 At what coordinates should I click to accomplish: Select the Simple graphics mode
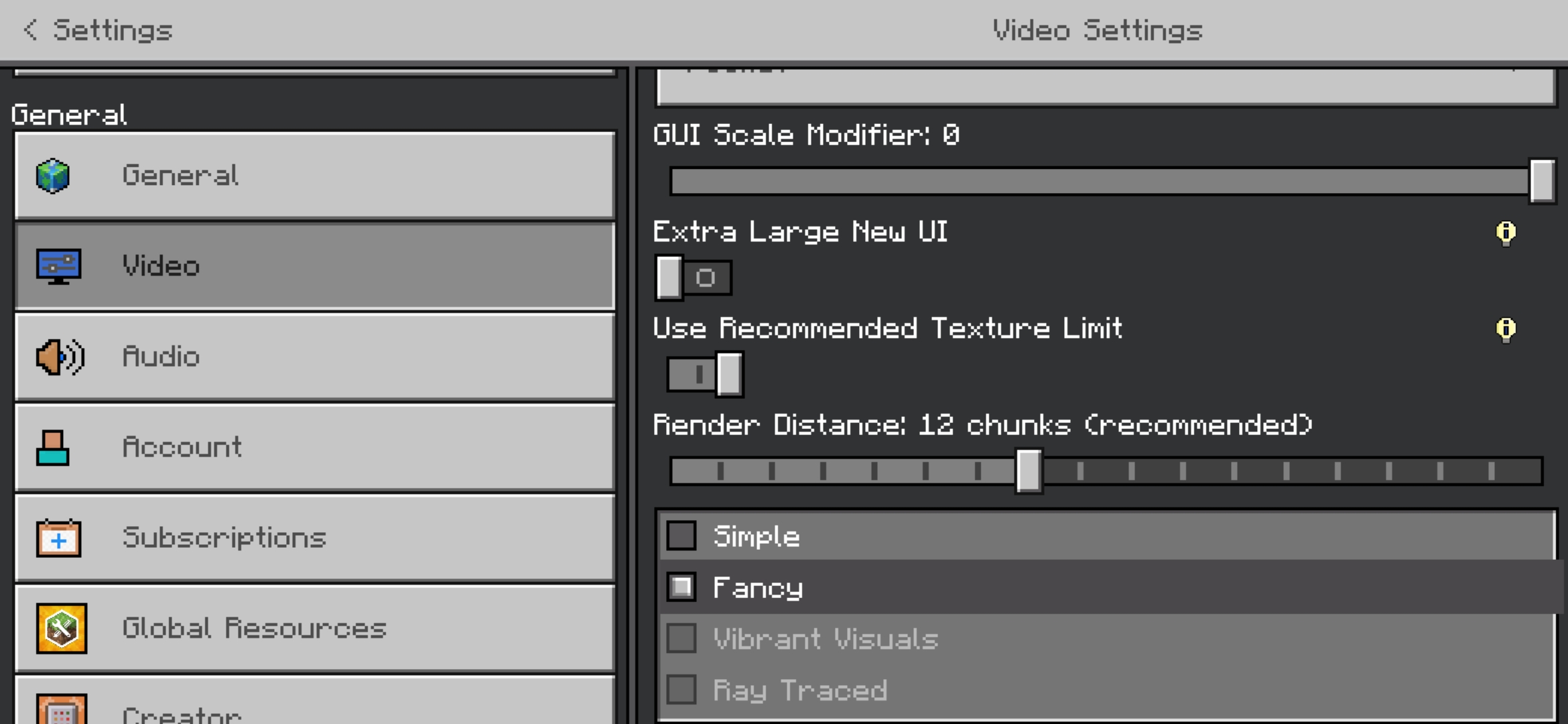(681, 536)
